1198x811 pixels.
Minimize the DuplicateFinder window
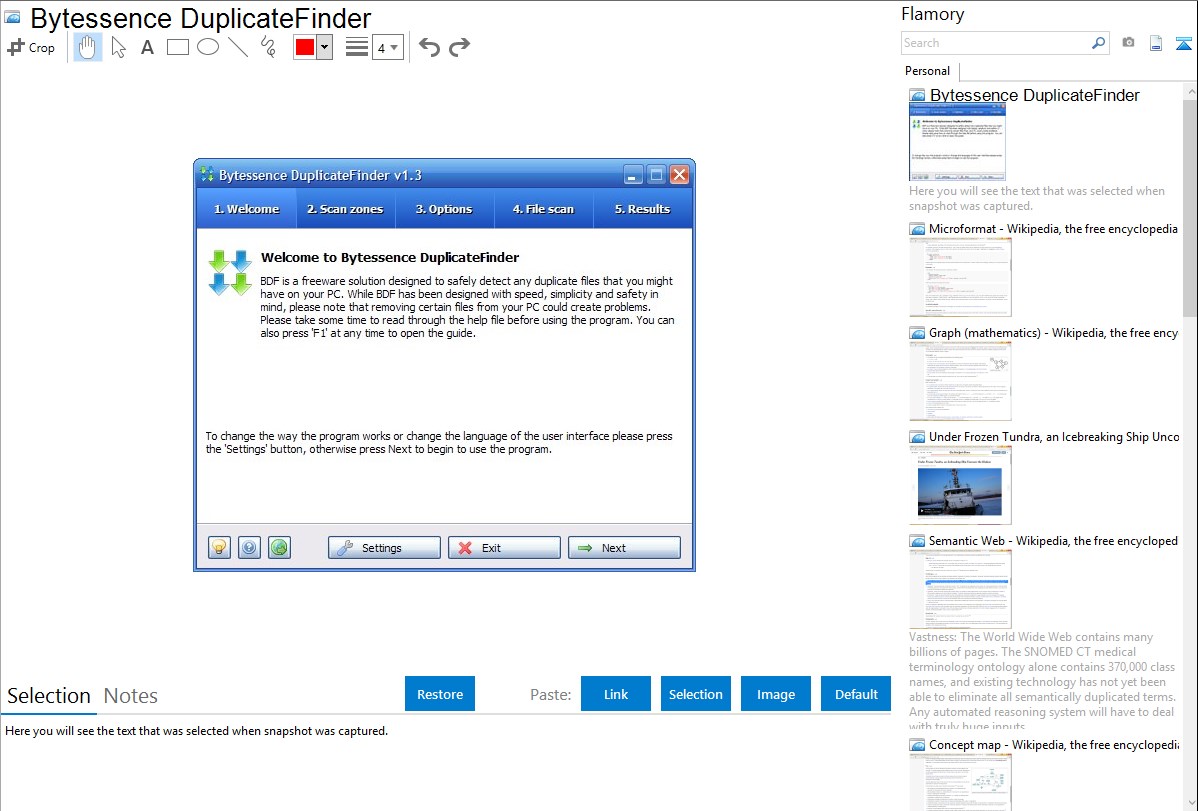[x=633, y=175]
